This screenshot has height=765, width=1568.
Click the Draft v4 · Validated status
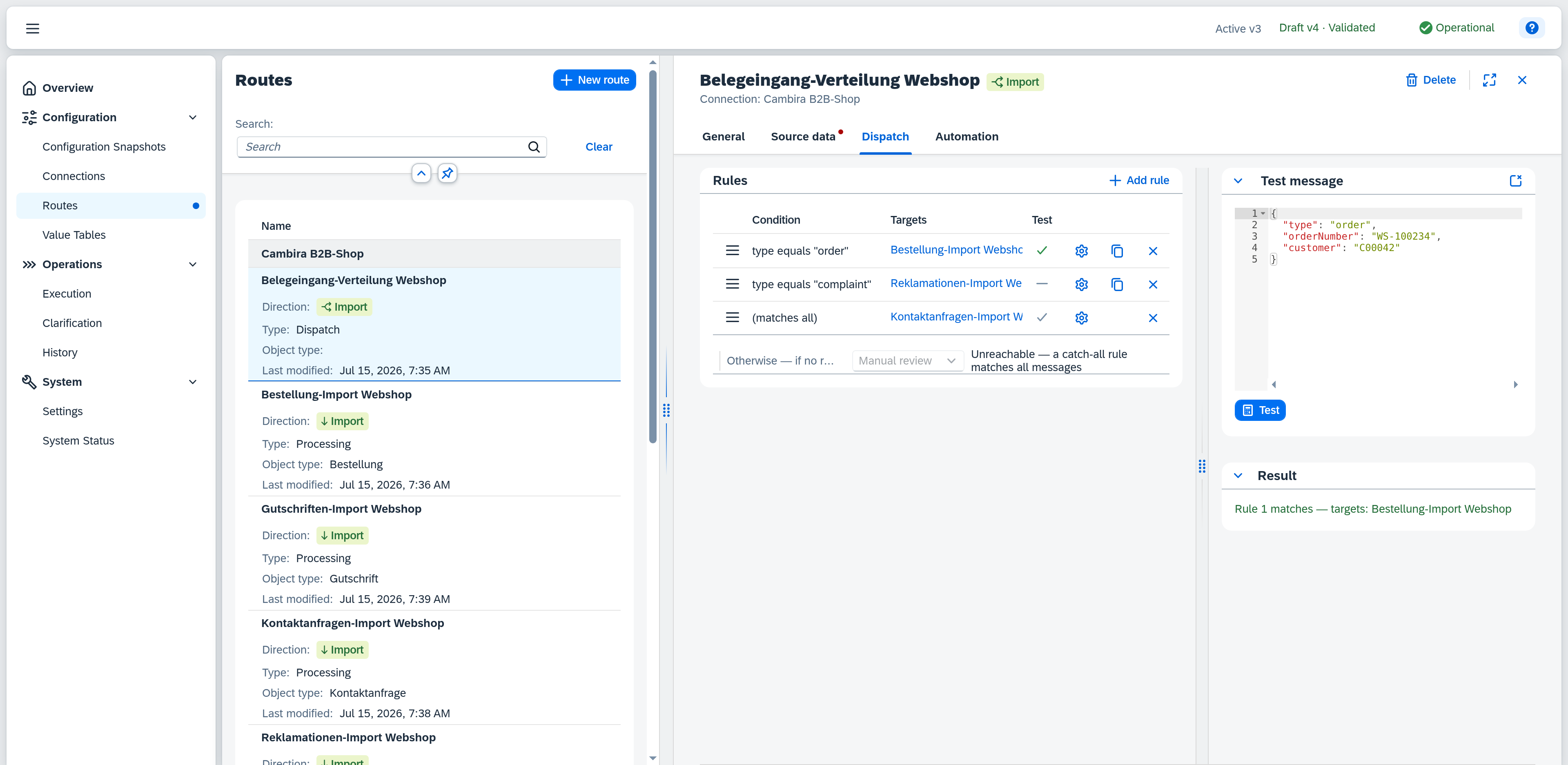[1327, 28]
